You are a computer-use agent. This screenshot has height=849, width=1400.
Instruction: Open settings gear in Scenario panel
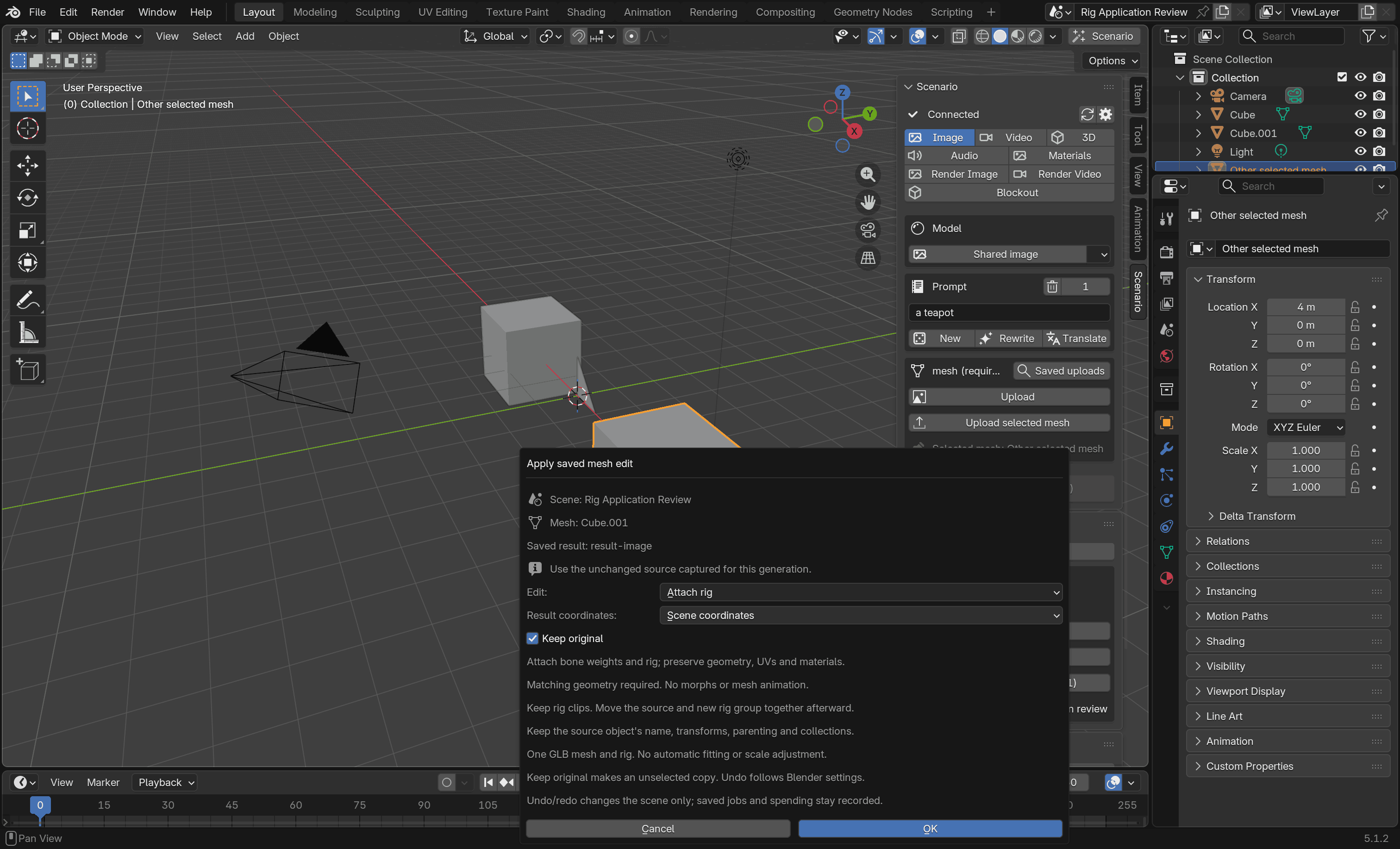coord(1106,114)
